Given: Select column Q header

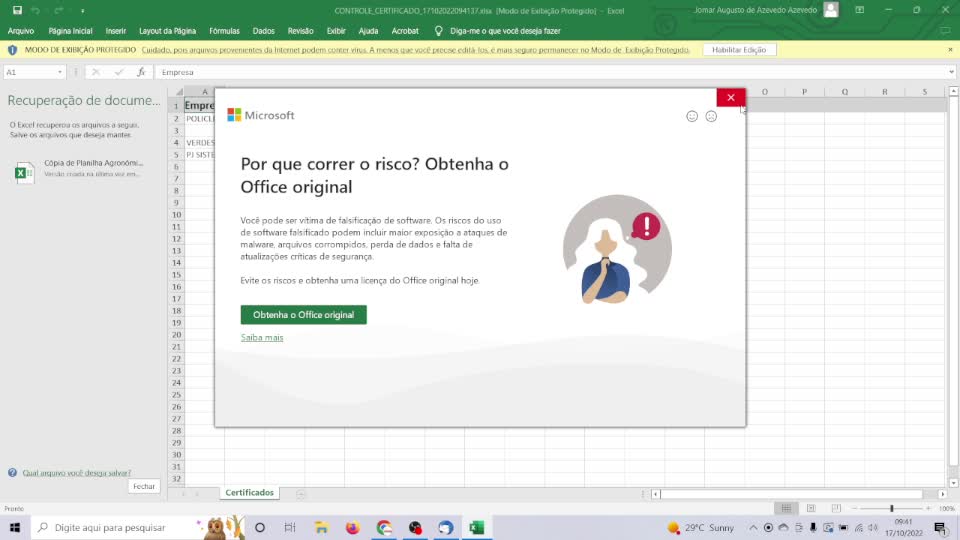Looking at the screenshot, I should pos(844,92).
